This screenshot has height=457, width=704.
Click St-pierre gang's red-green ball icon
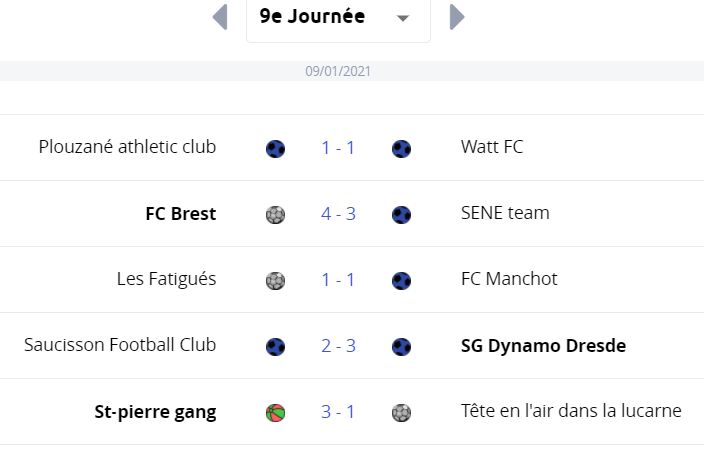pyautogui.click(x=275, y=413)
